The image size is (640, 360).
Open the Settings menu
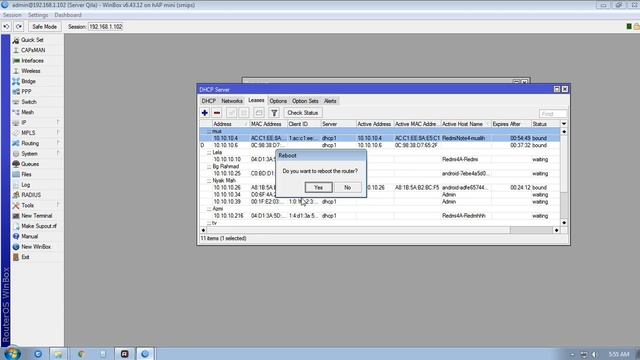(38, 15)
